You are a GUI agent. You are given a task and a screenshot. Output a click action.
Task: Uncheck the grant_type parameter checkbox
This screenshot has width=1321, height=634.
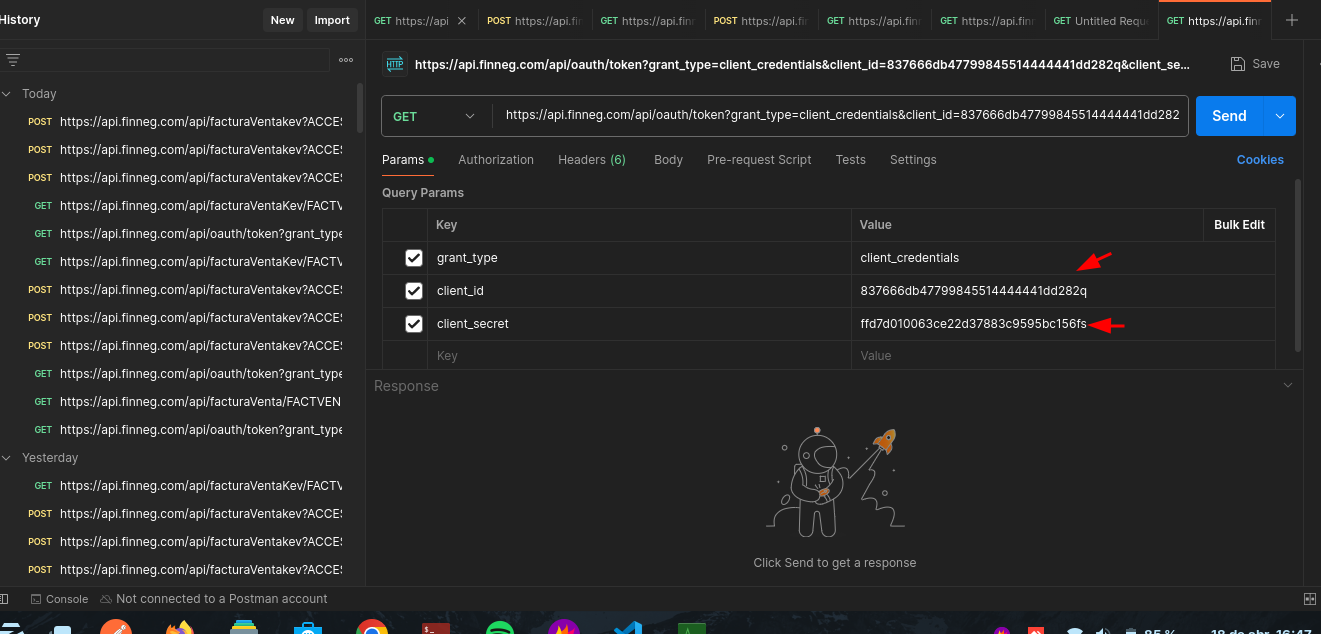pos(414,258)
